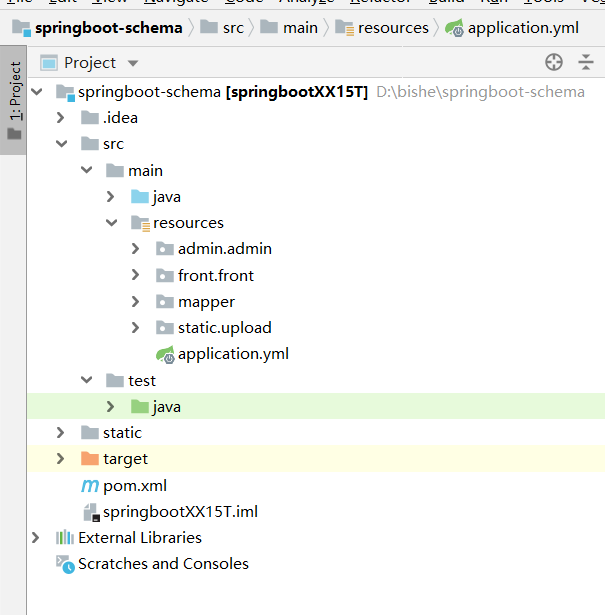The width and height of the screenshot is (605, 615).
Task: Click the Maven pom.xml file icon
Action: pos(90,486)
